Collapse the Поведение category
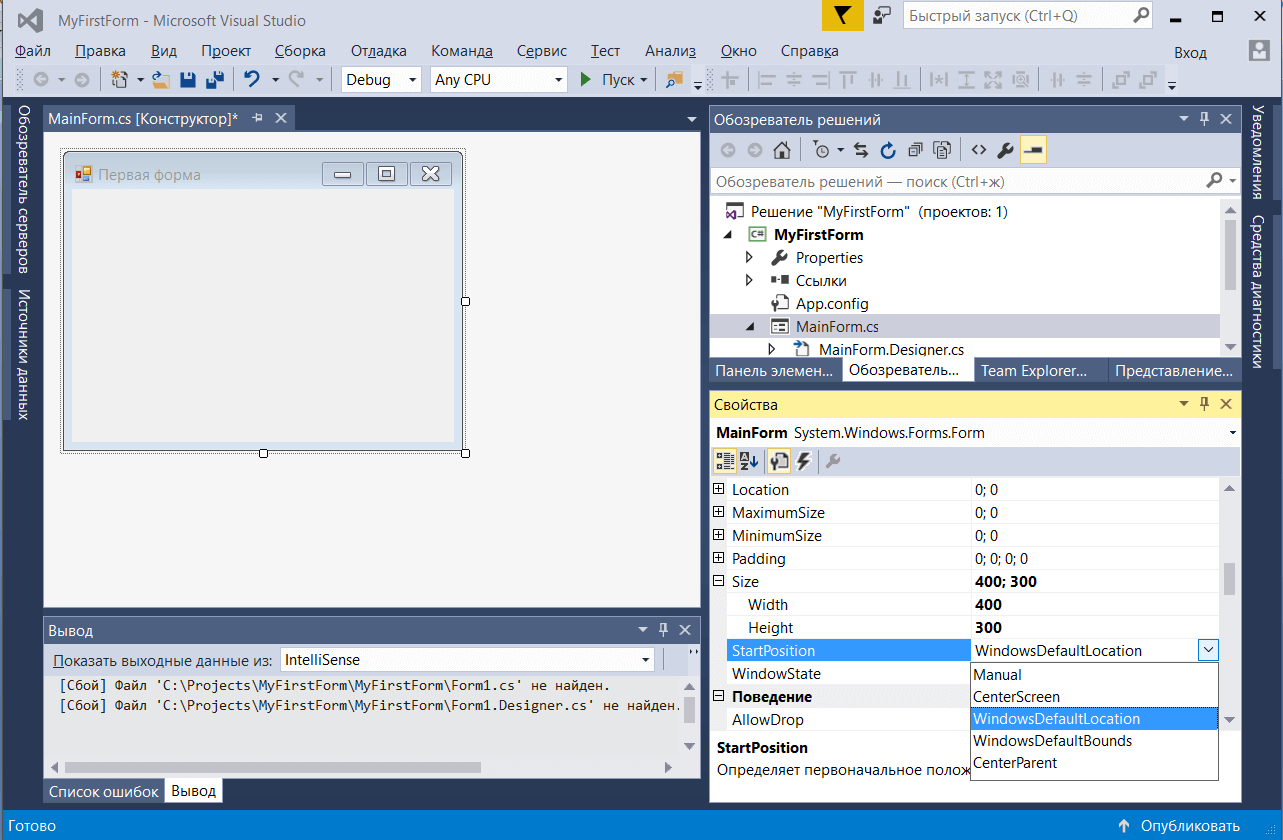 718,696
